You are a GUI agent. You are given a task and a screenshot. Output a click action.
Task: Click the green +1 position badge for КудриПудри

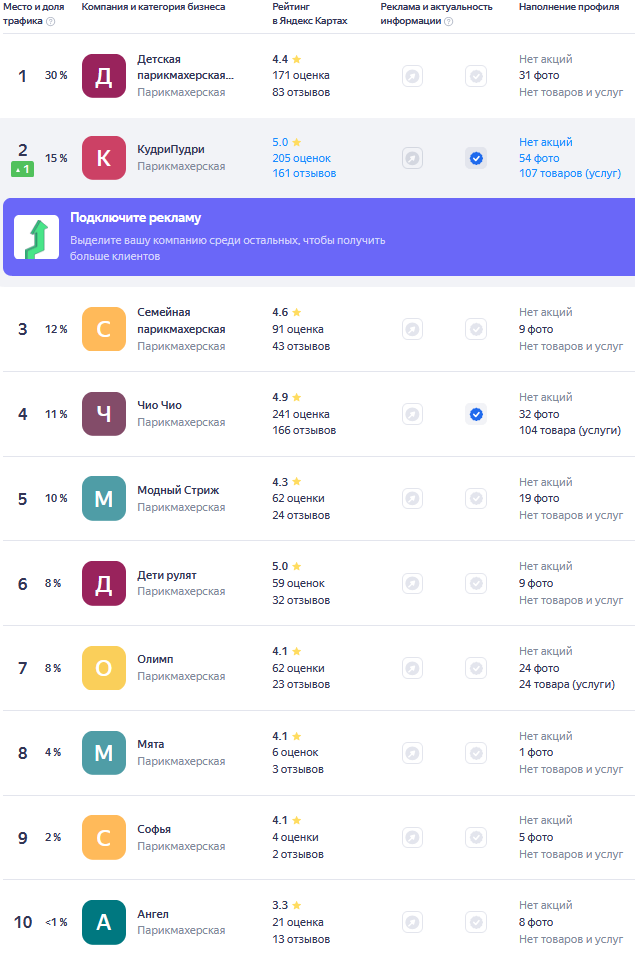click(x=23, y=169)
